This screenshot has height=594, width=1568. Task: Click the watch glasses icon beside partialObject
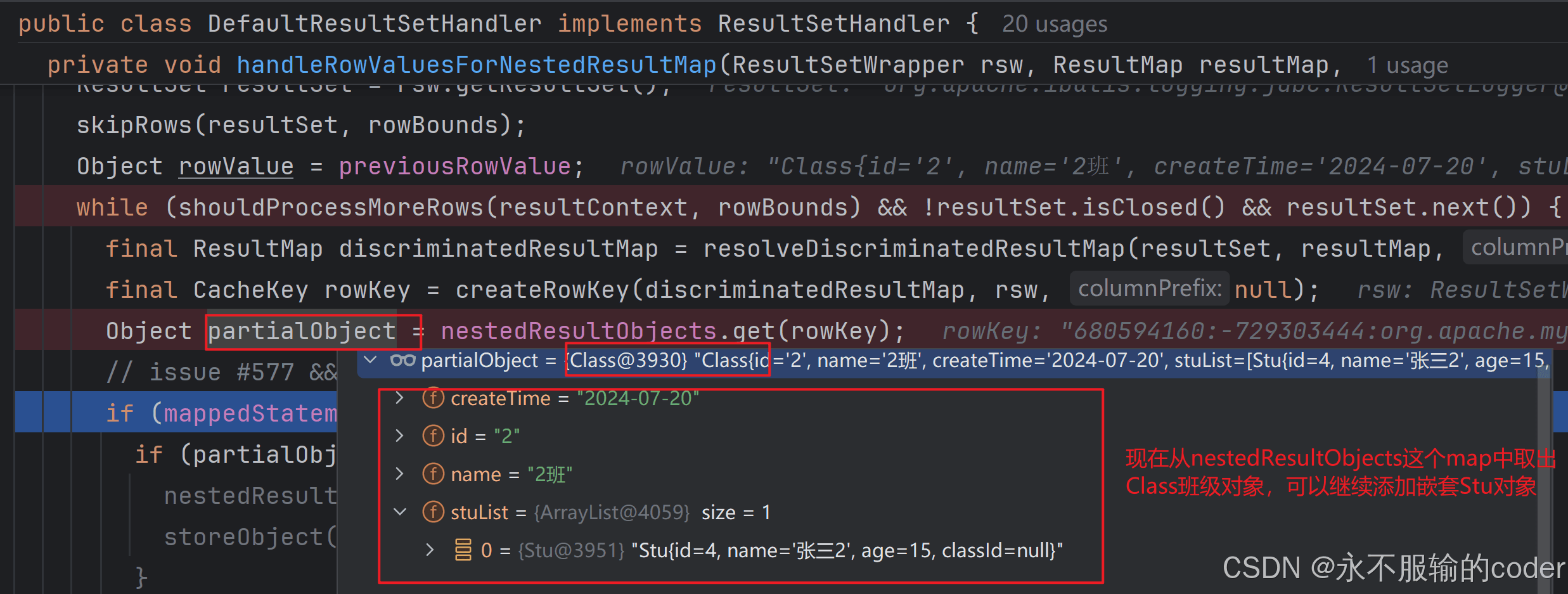point(402,360)
